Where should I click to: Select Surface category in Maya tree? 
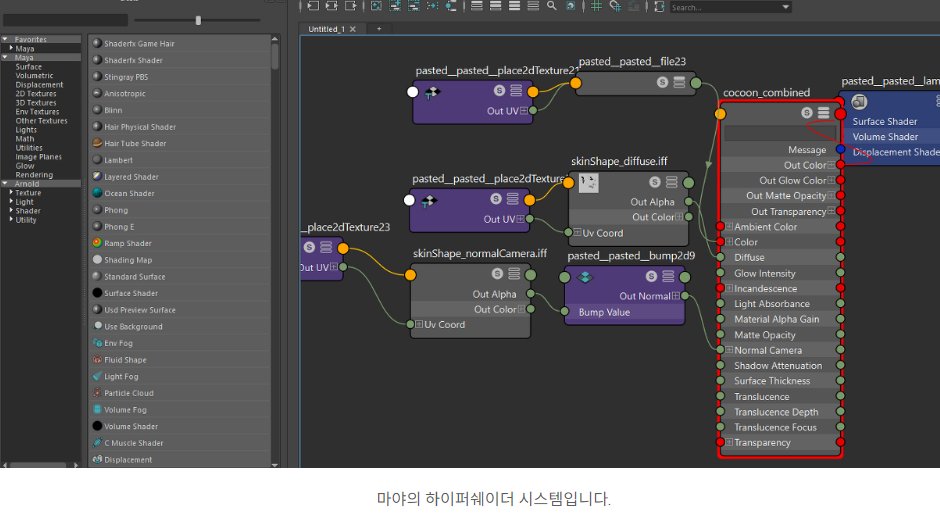coord(29,67)
